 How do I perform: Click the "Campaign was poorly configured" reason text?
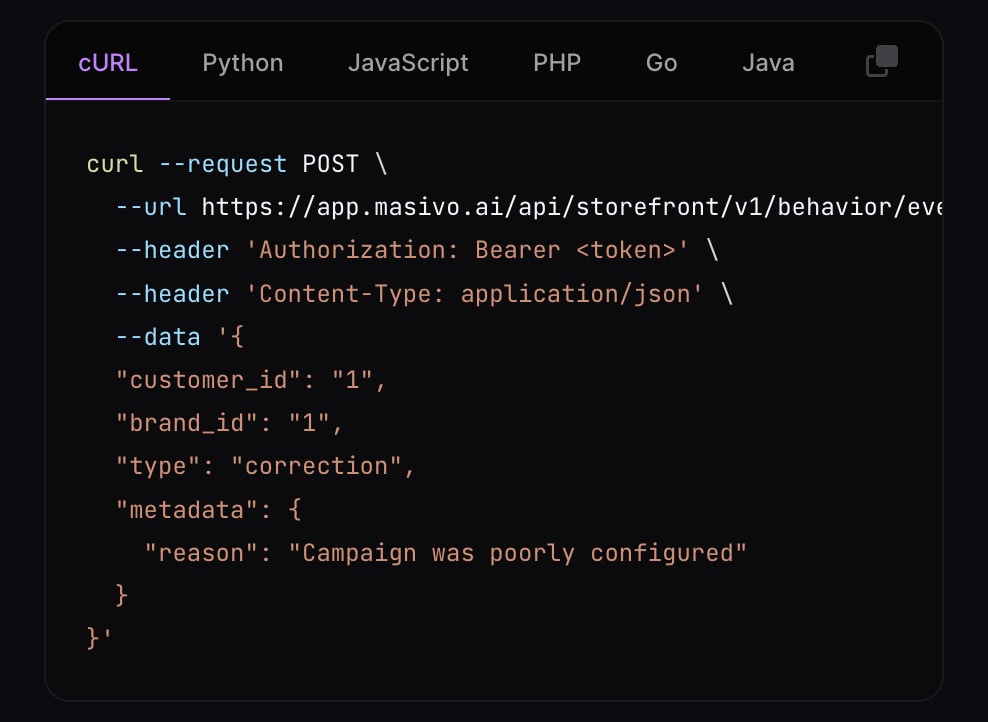(x=517, y=553)
